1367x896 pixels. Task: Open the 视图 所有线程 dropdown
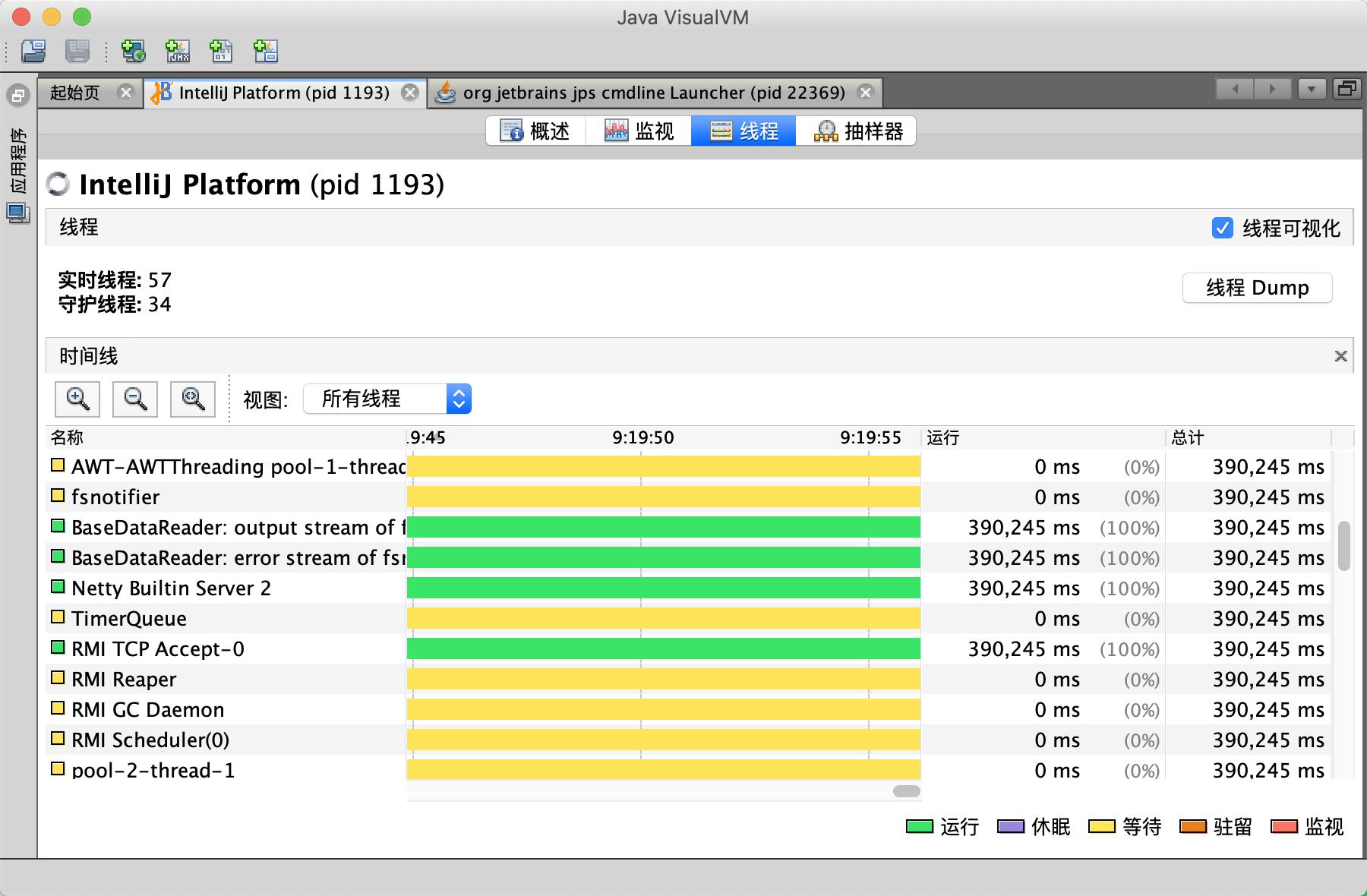click(x=387, y=399)
